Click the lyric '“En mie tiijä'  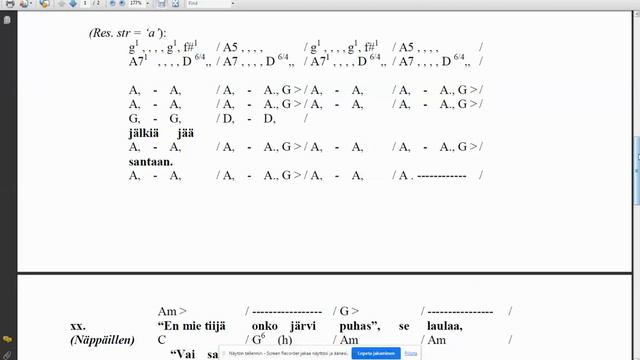point(191,326)
